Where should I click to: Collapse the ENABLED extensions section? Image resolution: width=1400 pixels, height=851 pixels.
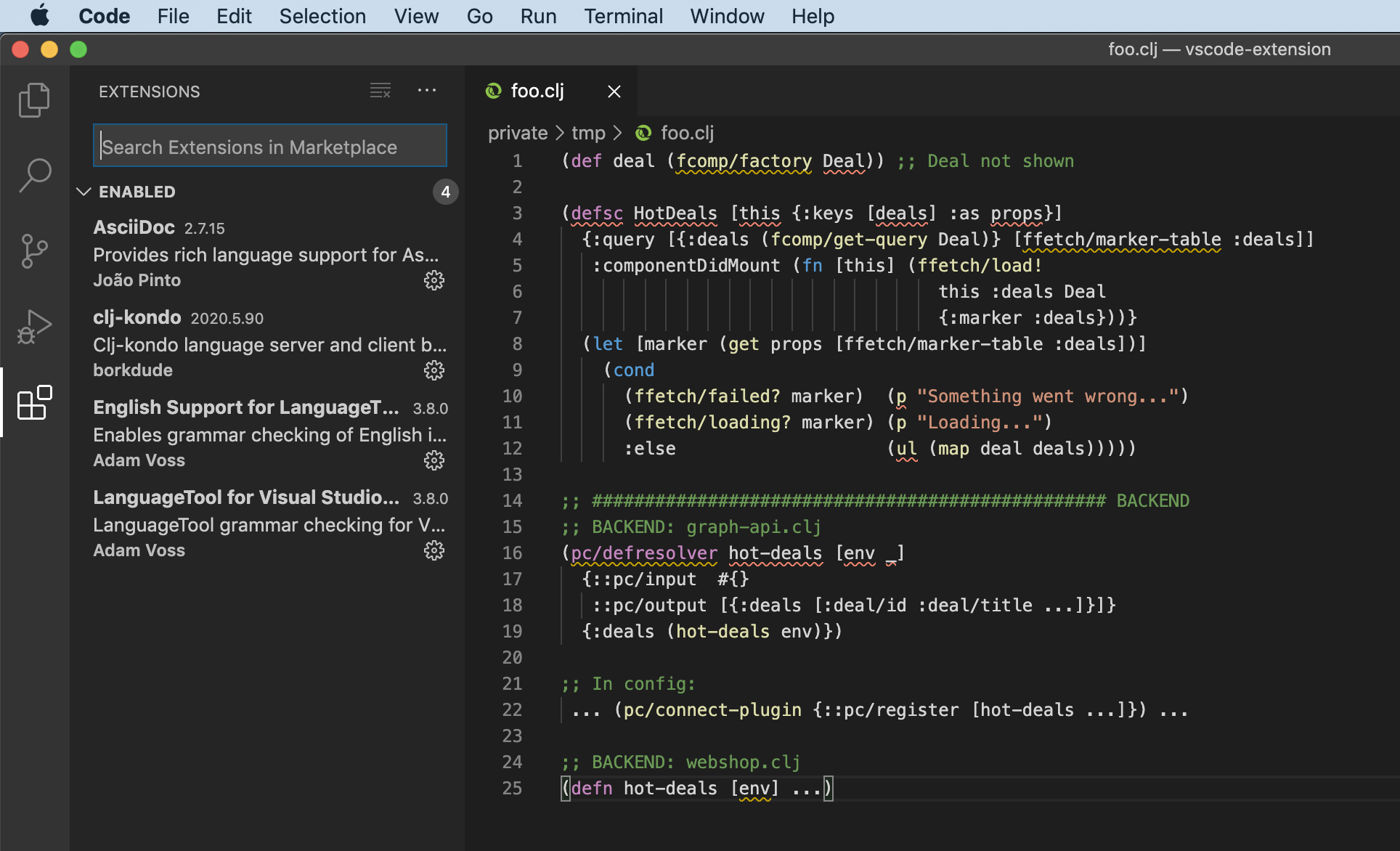click(84, 192)
